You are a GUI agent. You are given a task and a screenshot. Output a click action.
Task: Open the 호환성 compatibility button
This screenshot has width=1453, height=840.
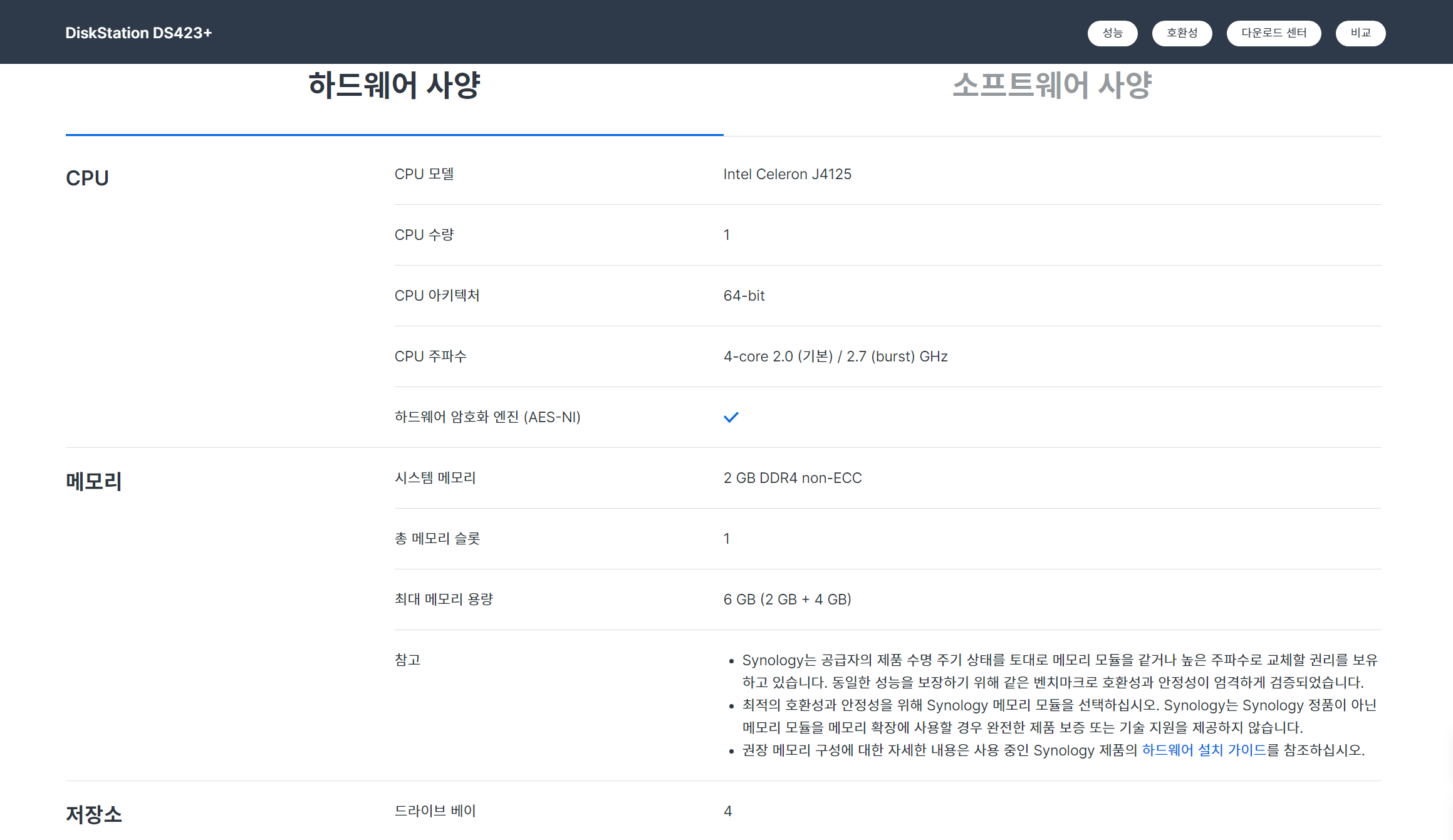(x=1182, y=33)
